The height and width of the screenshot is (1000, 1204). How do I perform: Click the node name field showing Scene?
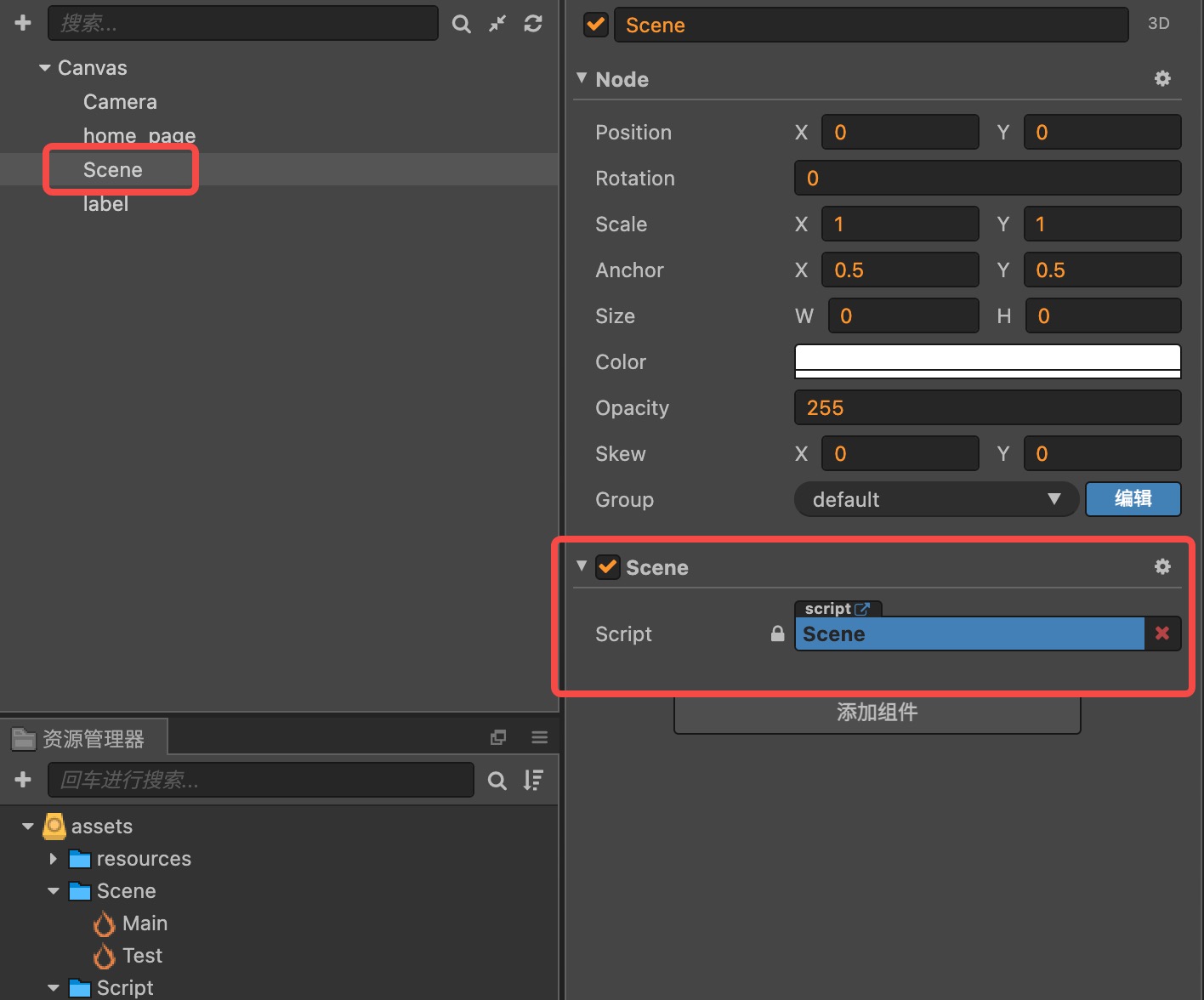coord(872,25)
